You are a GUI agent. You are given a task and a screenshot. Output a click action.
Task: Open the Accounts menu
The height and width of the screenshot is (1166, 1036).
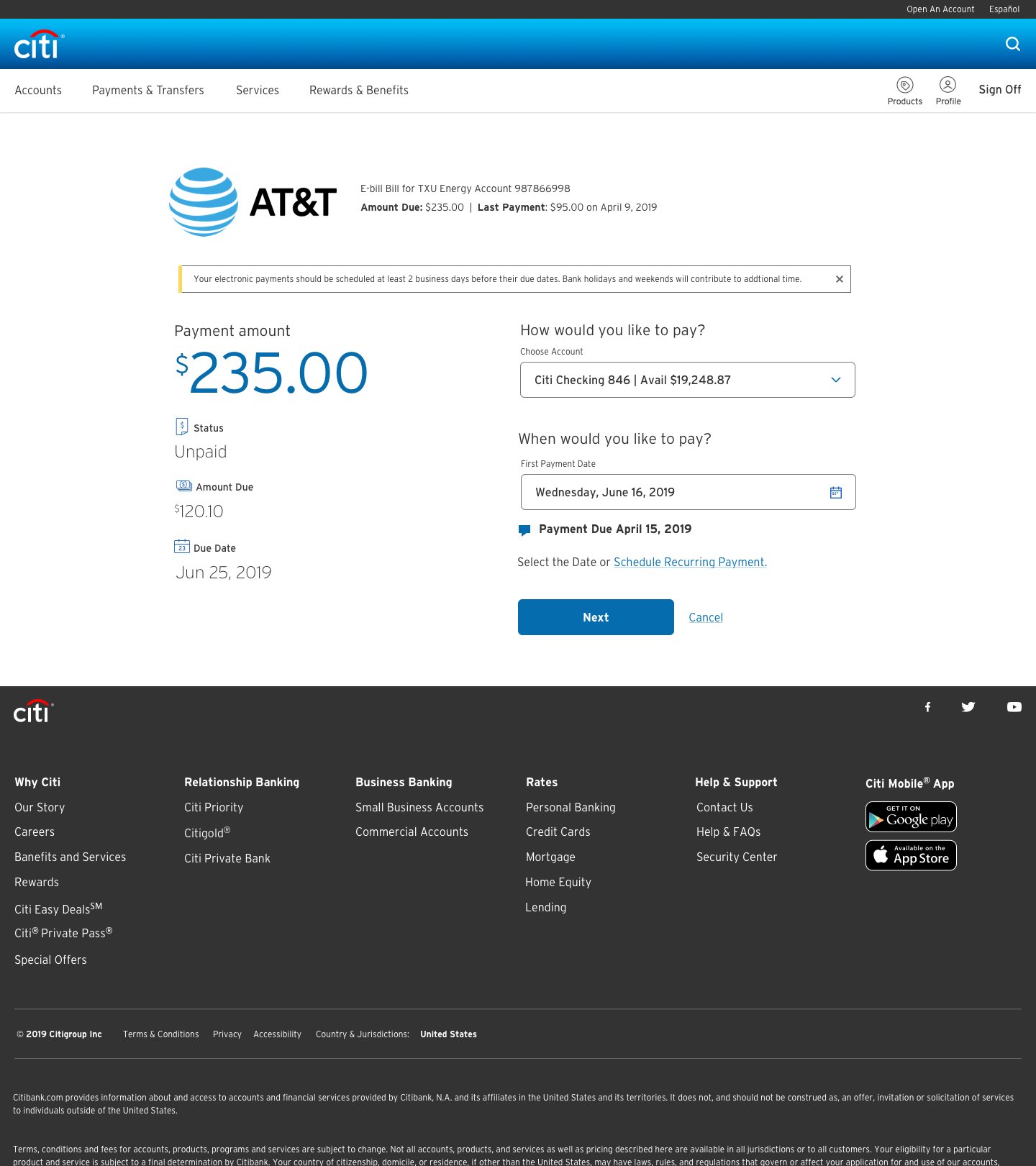[38, 90]
